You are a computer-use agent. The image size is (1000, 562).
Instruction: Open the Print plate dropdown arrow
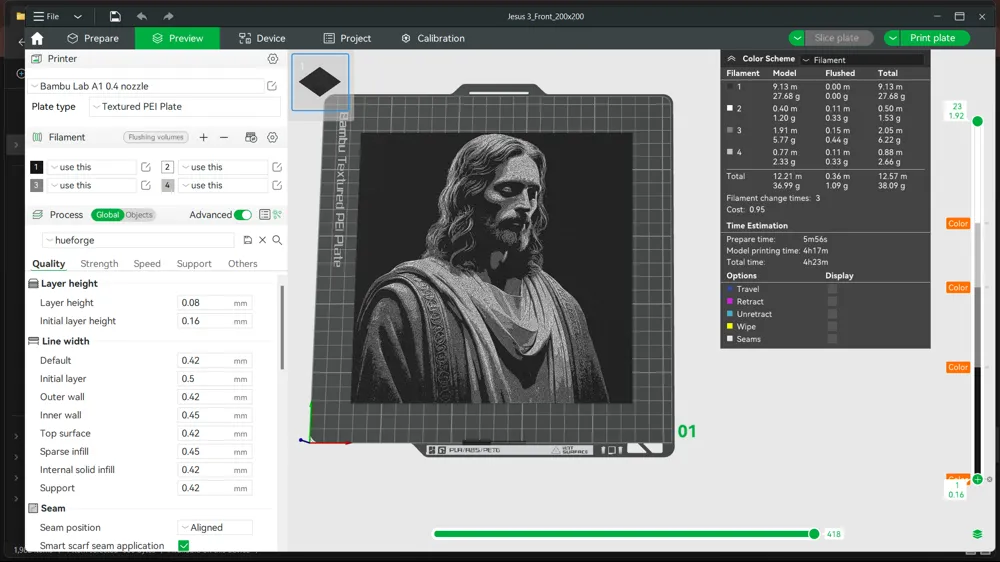click(x=892, y=38)
